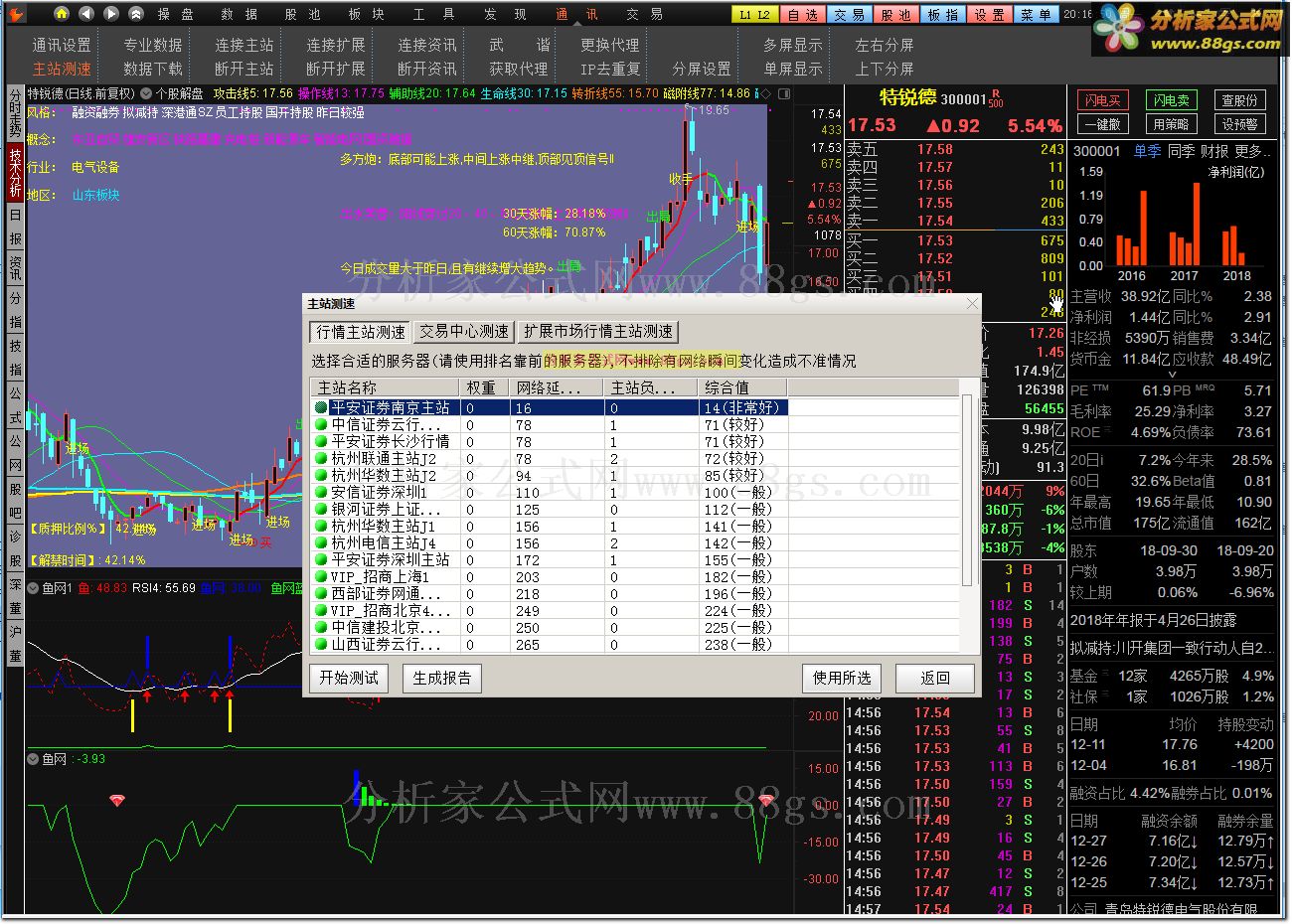This screenshot has width=1292, height=924.
Task: Click green status icon for VIP_招商上海1
Action: [x=321, y=576]
